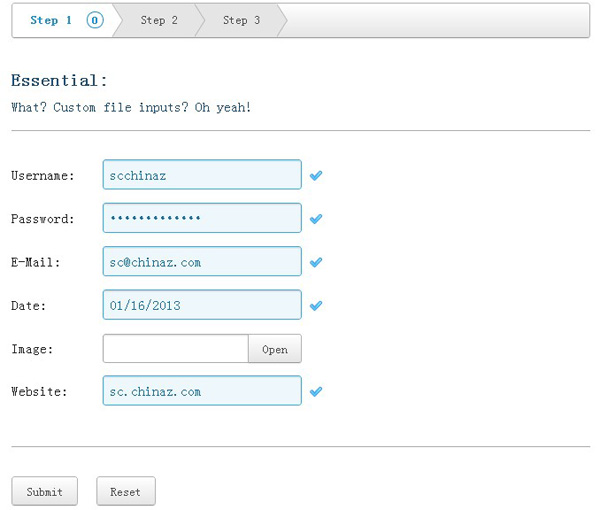This screenshot has height=510, width=600.
Task: Select the E-Mail field with sc@chinaz.com
Action: 201,262
